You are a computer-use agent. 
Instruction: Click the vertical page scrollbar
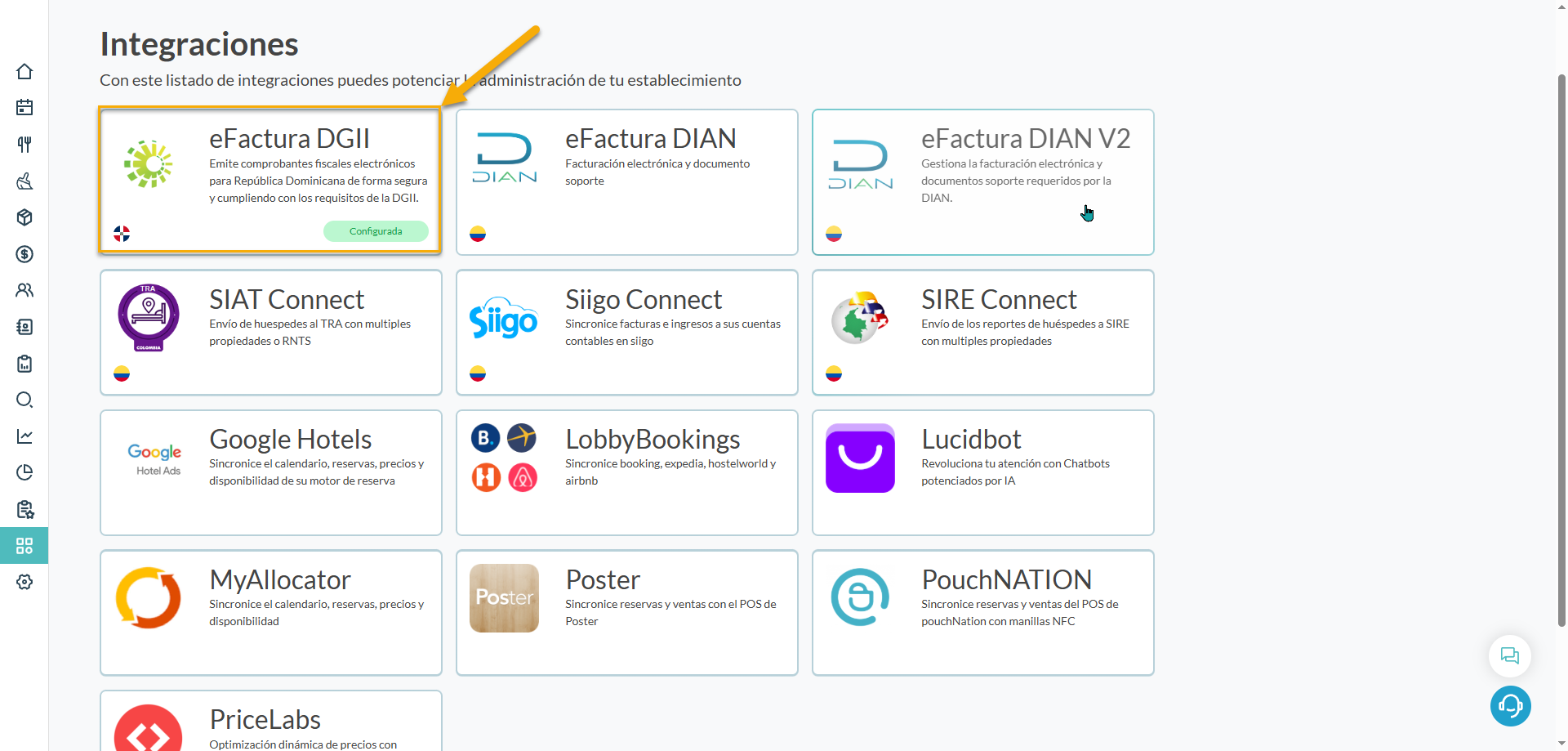click(1561, 350)
